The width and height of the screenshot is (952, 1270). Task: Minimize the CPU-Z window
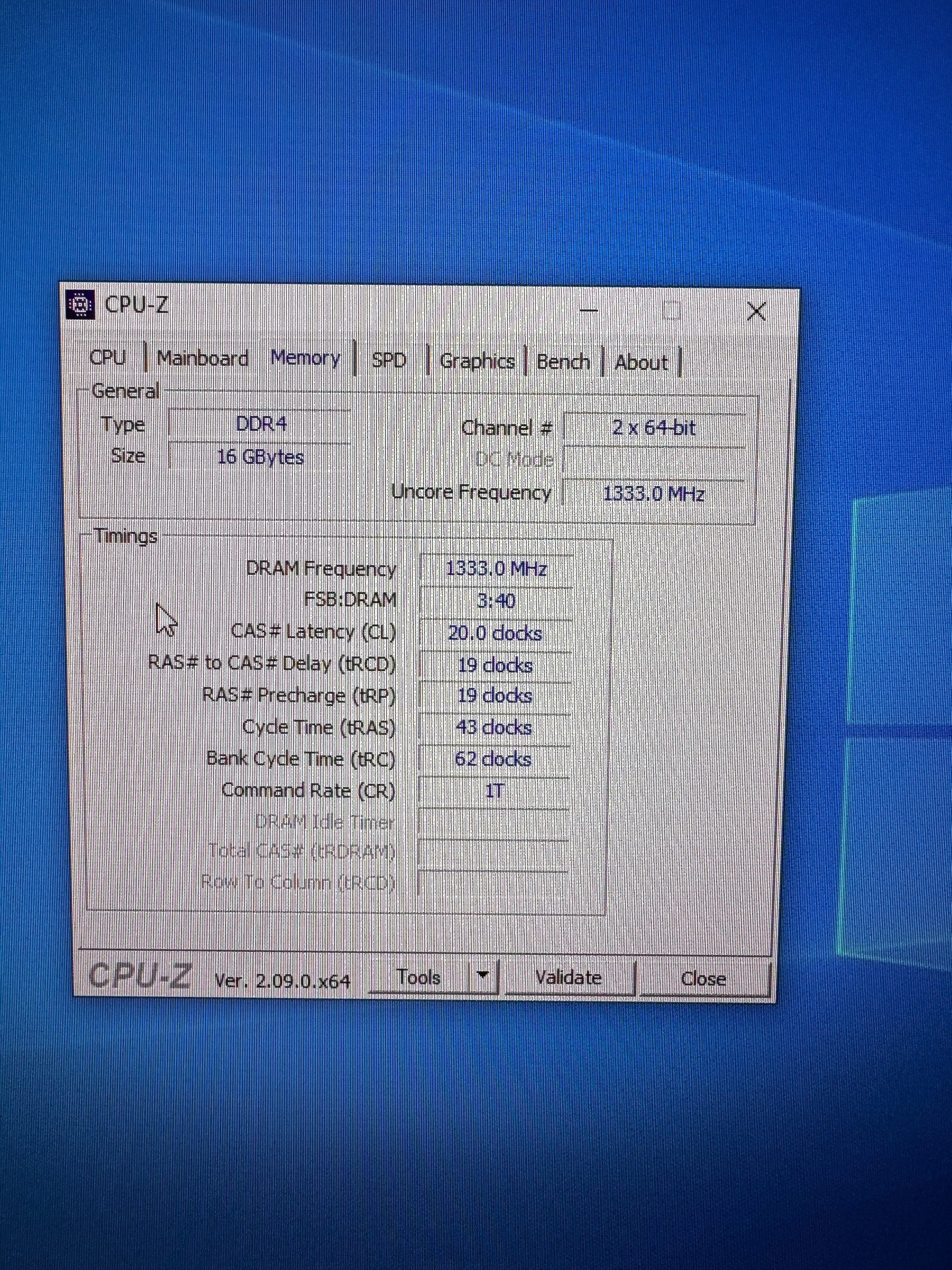589,311
